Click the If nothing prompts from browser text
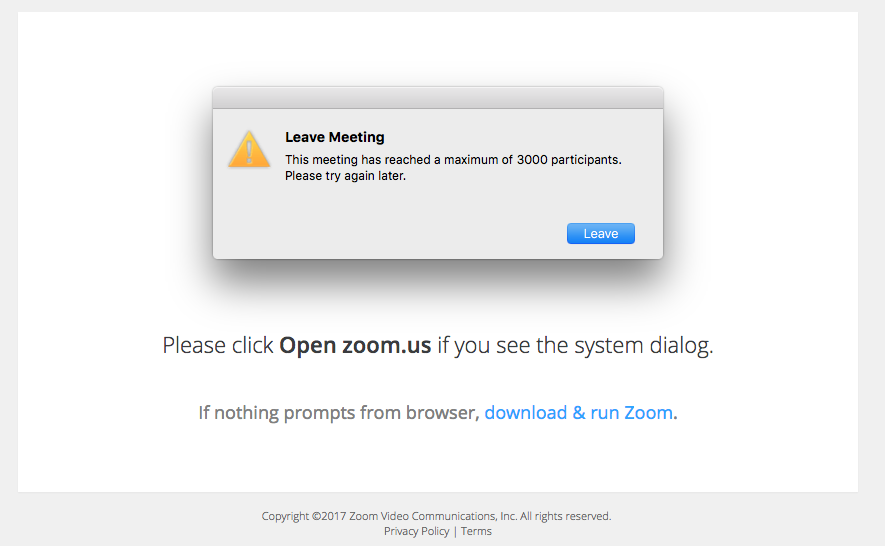This screenshot has width=885, height=546. pos(339,413)
